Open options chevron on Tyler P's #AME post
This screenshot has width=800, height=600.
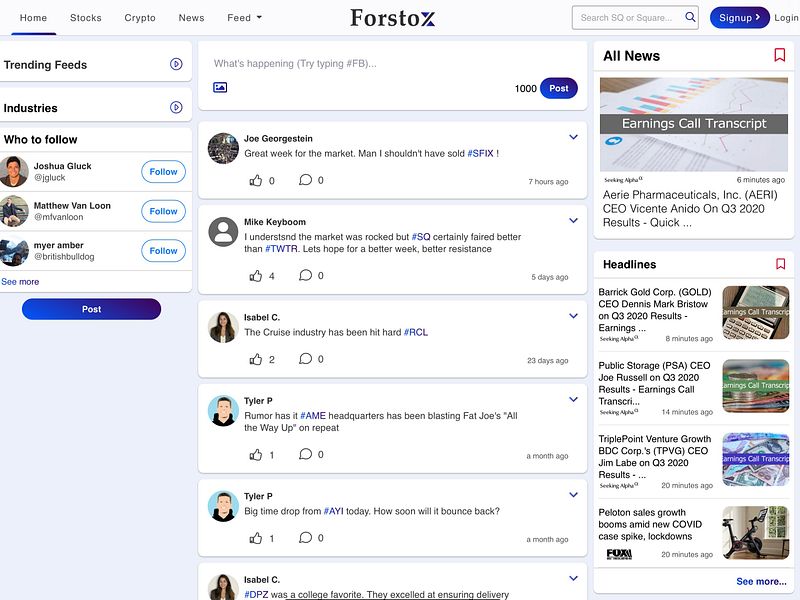click(x=573, y=399)
